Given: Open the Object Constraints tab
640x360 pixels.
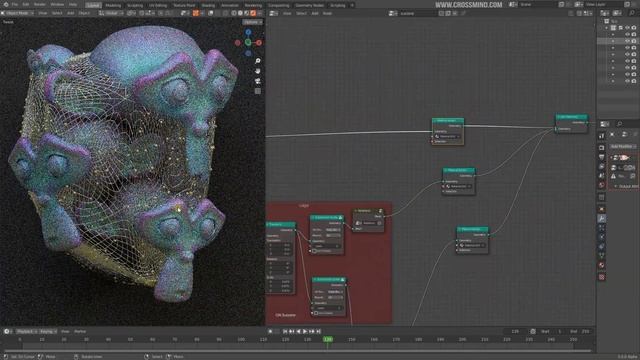Looking at the screenshot, I should click(602, 247).
